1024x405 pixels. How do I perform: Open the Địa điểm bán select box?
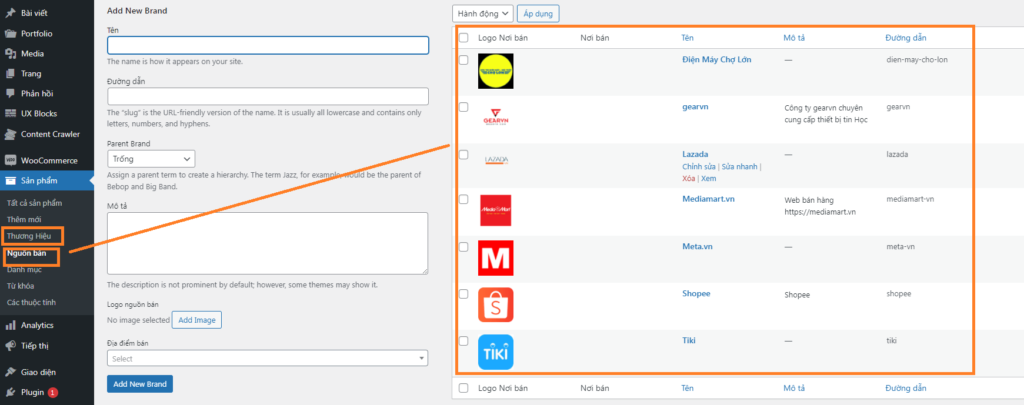click(x=268, y=358)
